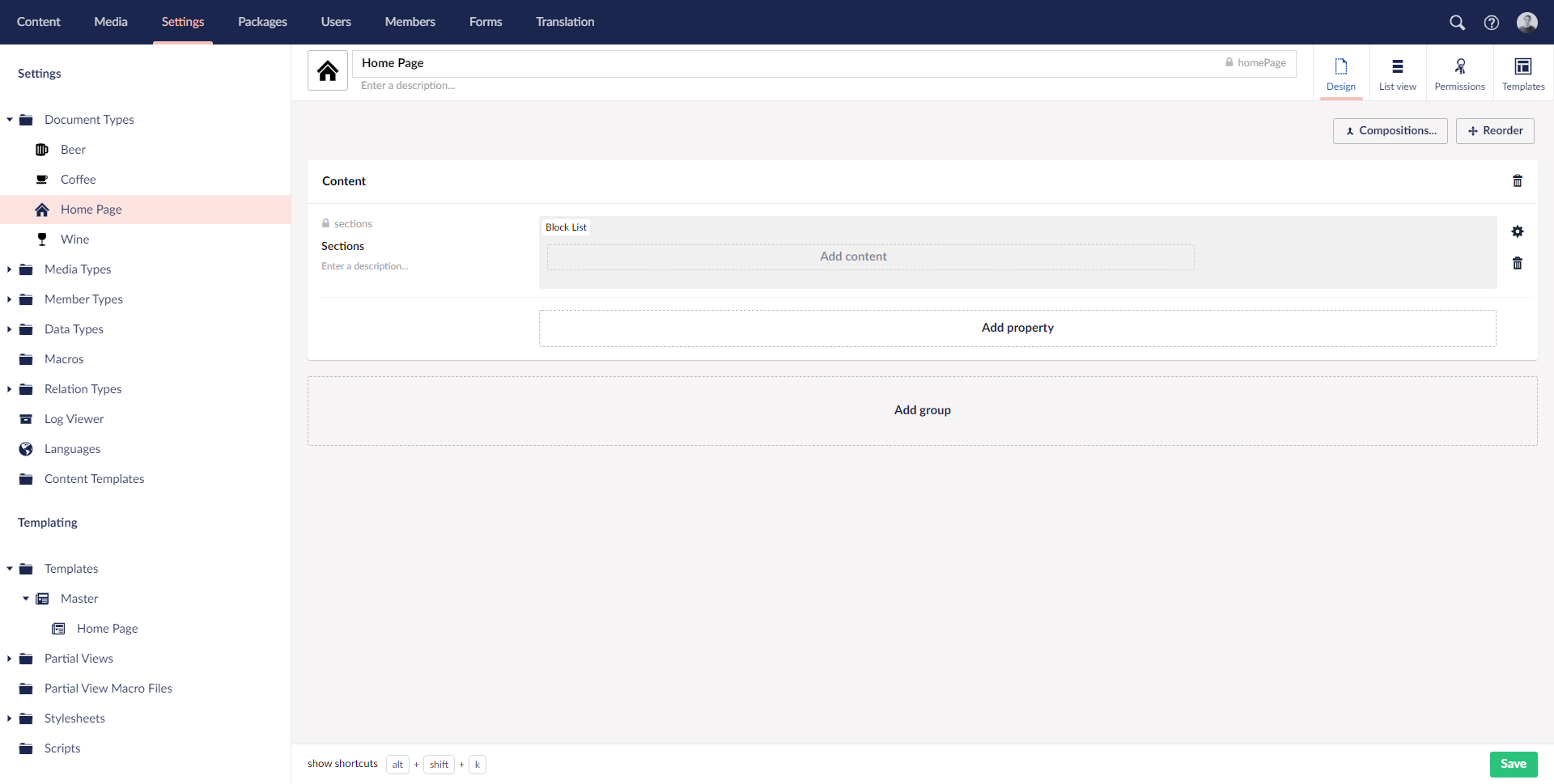Click the lock icon next to homePage alias

(x=1230, y=62)
